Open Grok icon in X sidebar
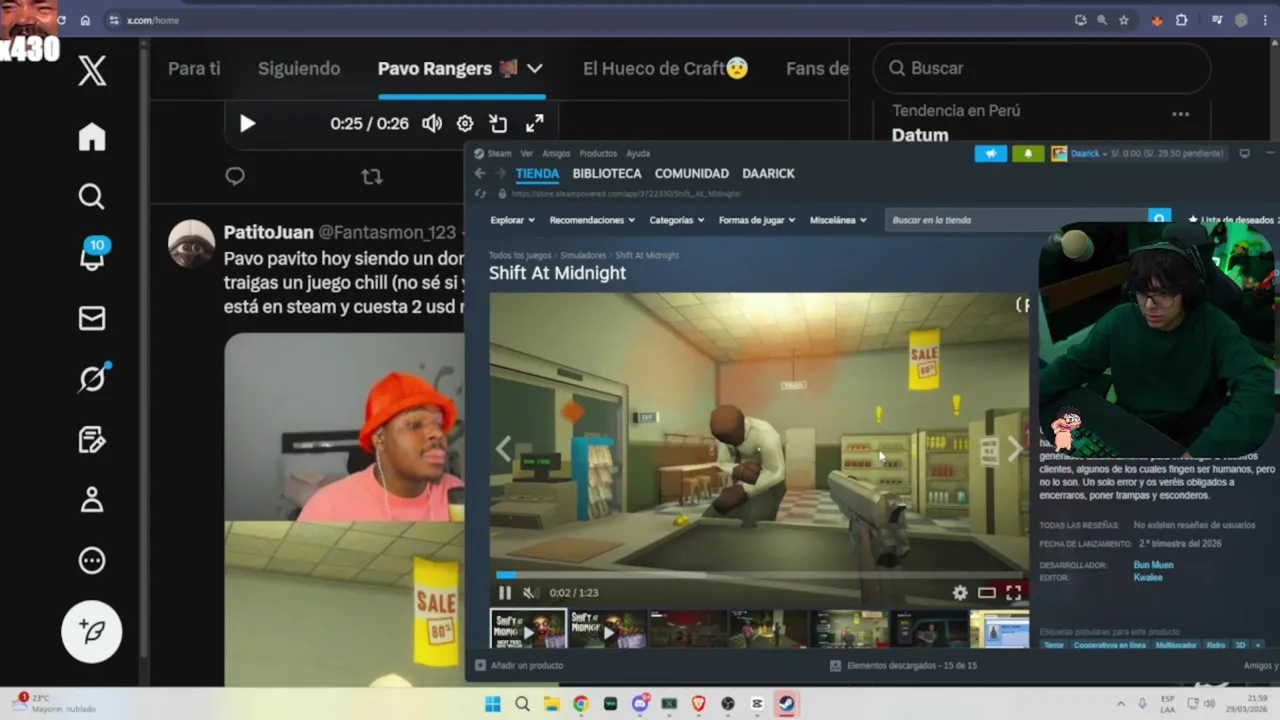The width and height of the screenshot is (1280, 720). tap(93, 378)
